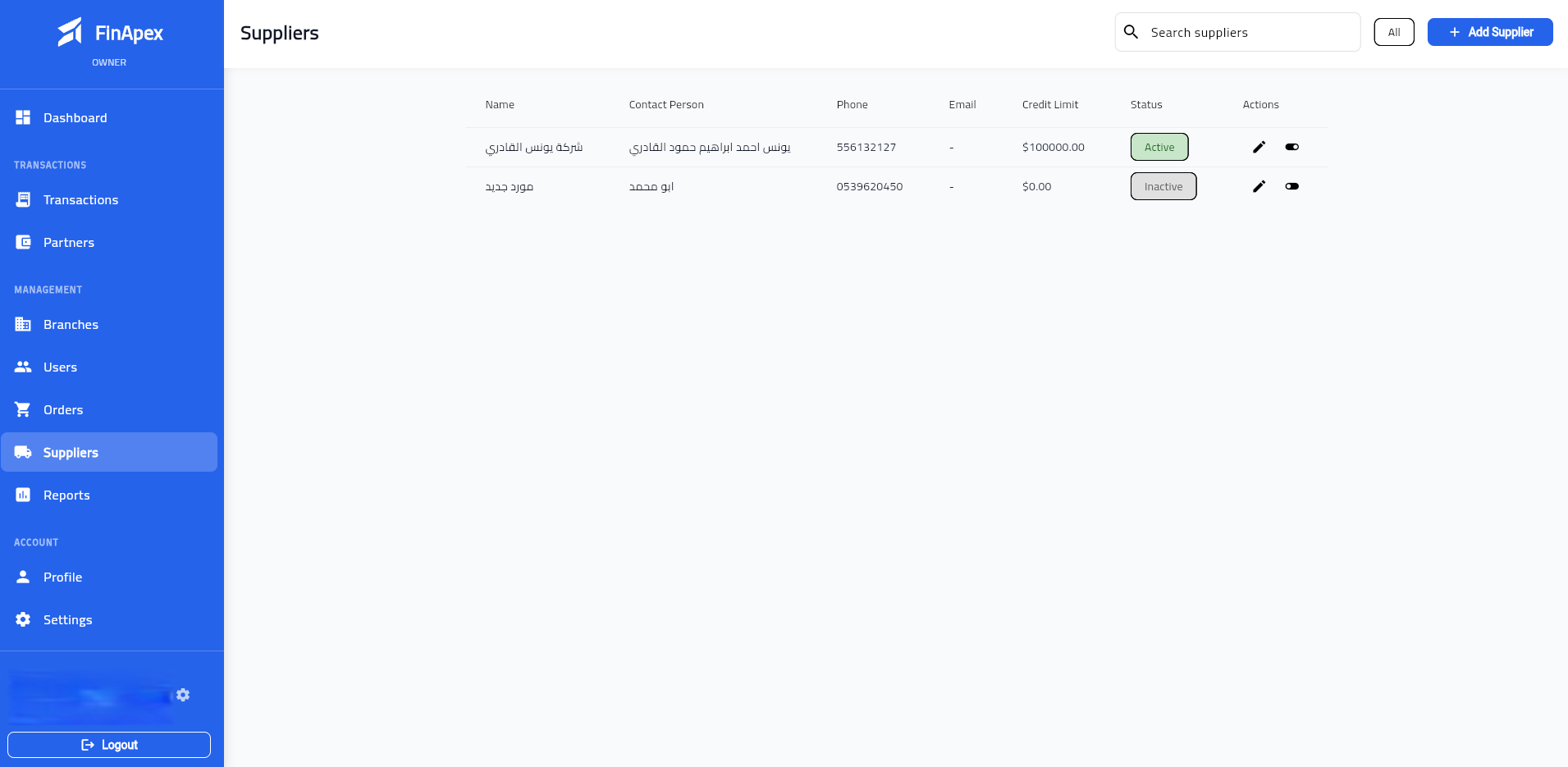Image resolution: width=1568 pixels, height=767 pixels.
Task: Click the Dashboard grid icon
Action: click(x=23, y=117)
